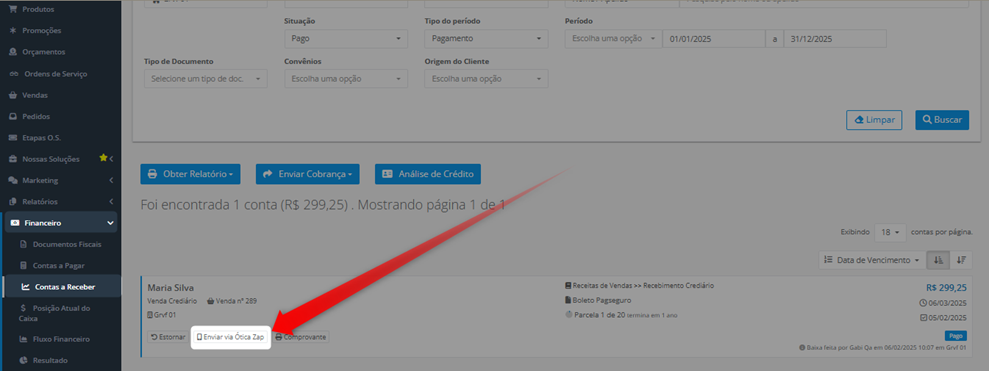This screenshot has height=371, width=989.
Task: Open Pedidos in the sidebar
Action: click(36, 117)
